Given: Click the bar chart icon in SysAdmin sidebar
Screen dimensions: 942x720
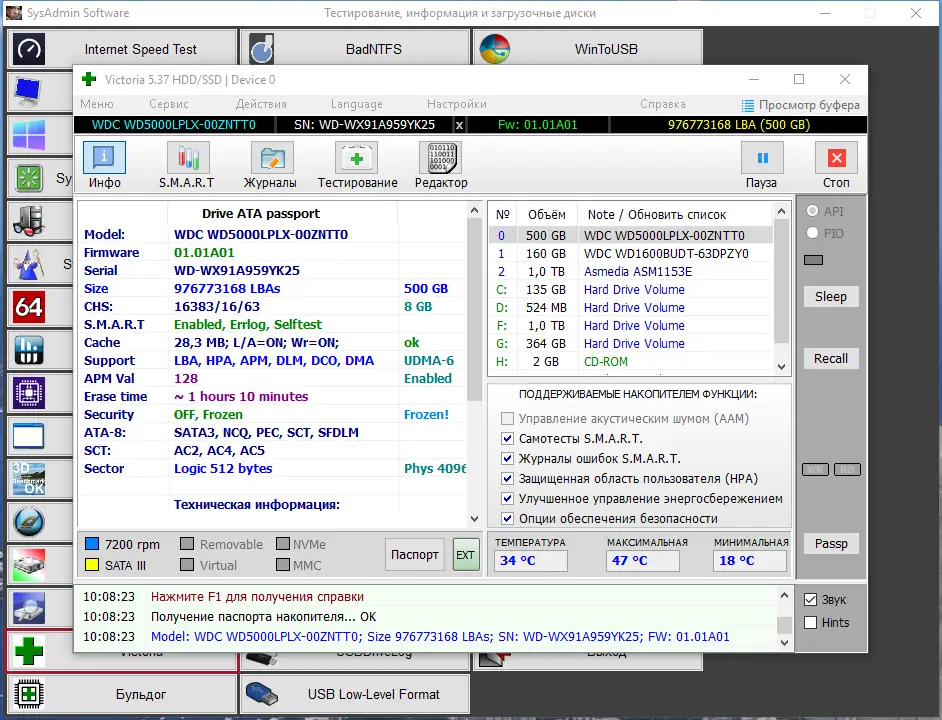Looking at the screenshot, I should 29,350.
